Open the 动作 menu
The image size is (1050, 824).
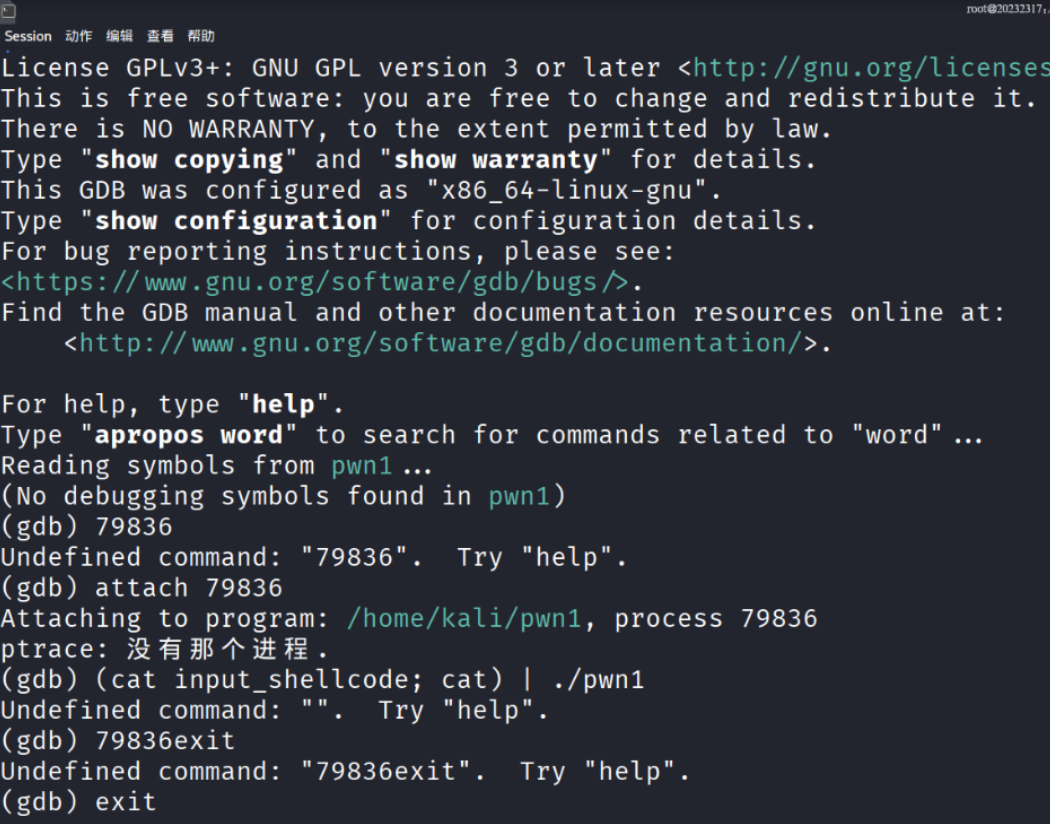(78, 36)
